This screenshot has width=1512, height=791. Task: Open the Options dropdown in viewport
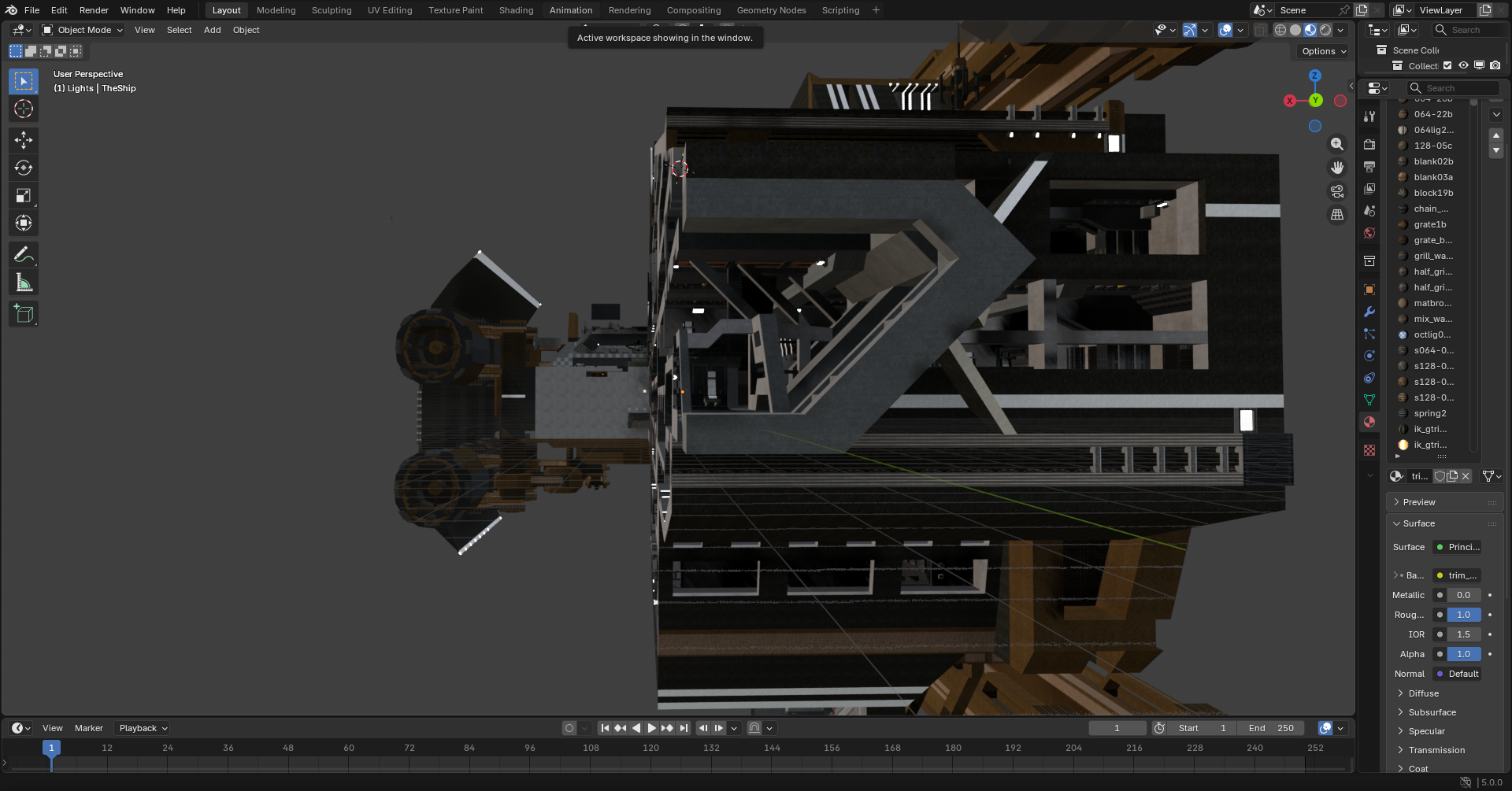[1323, 51]
